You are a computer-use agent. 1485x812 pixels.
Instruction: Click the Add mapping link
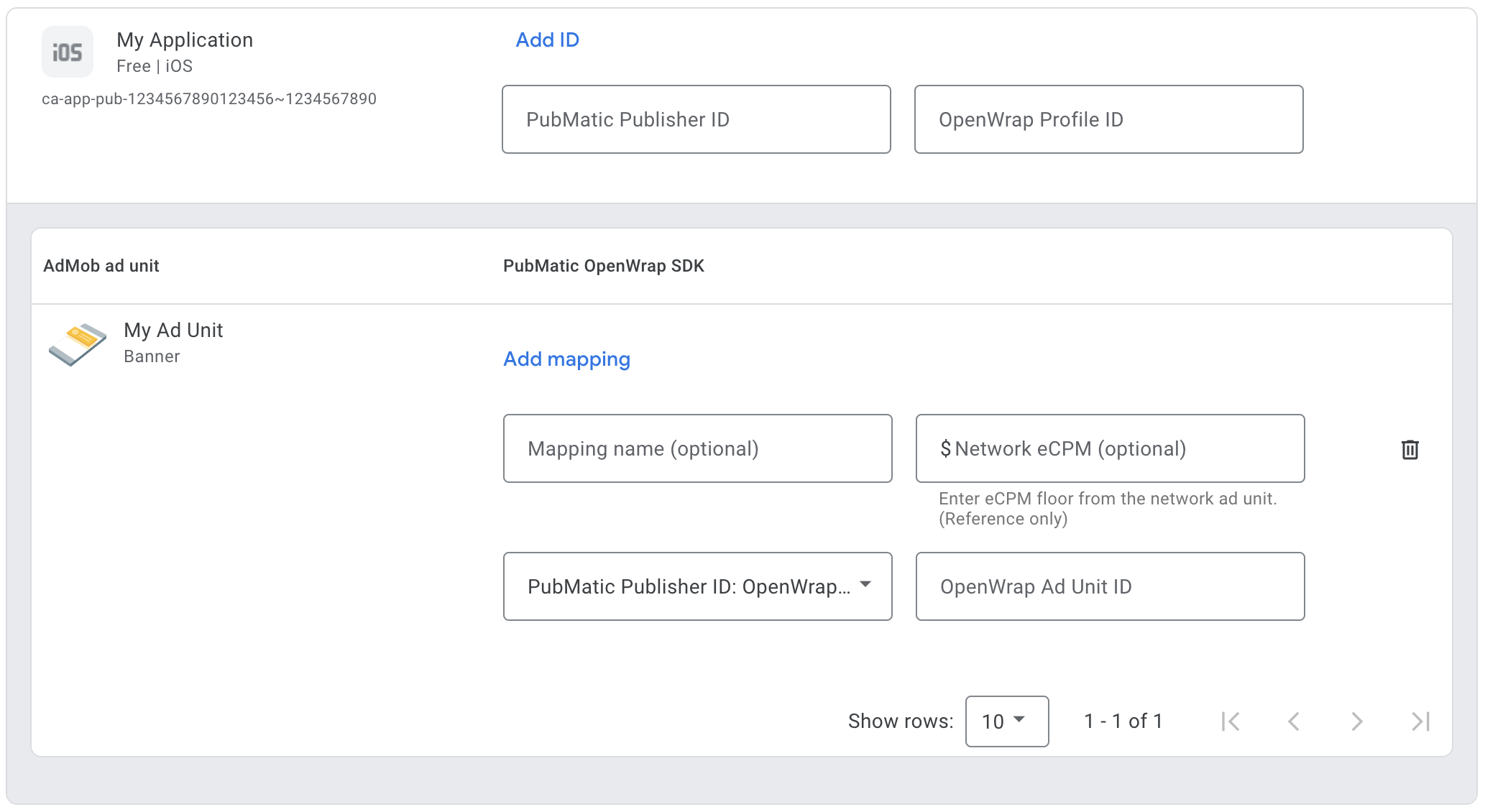point(566,359)
